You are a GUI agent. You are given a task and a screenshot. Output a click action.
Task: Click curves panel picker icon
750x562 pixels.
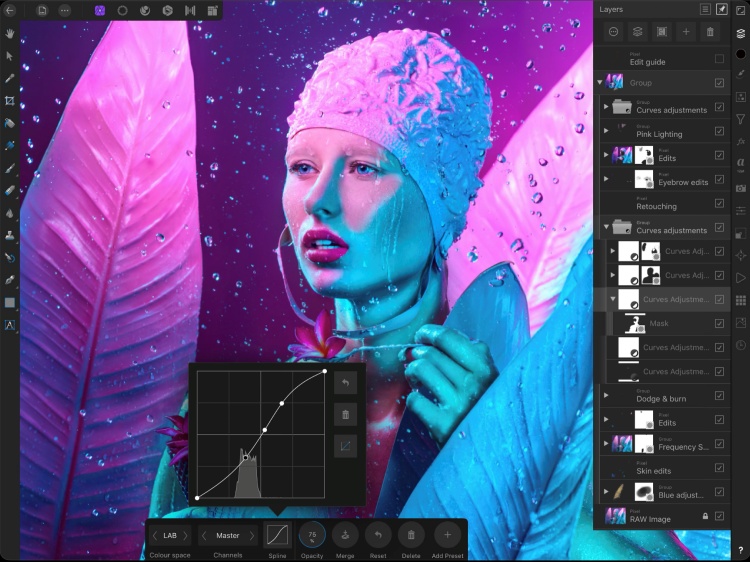345,447
